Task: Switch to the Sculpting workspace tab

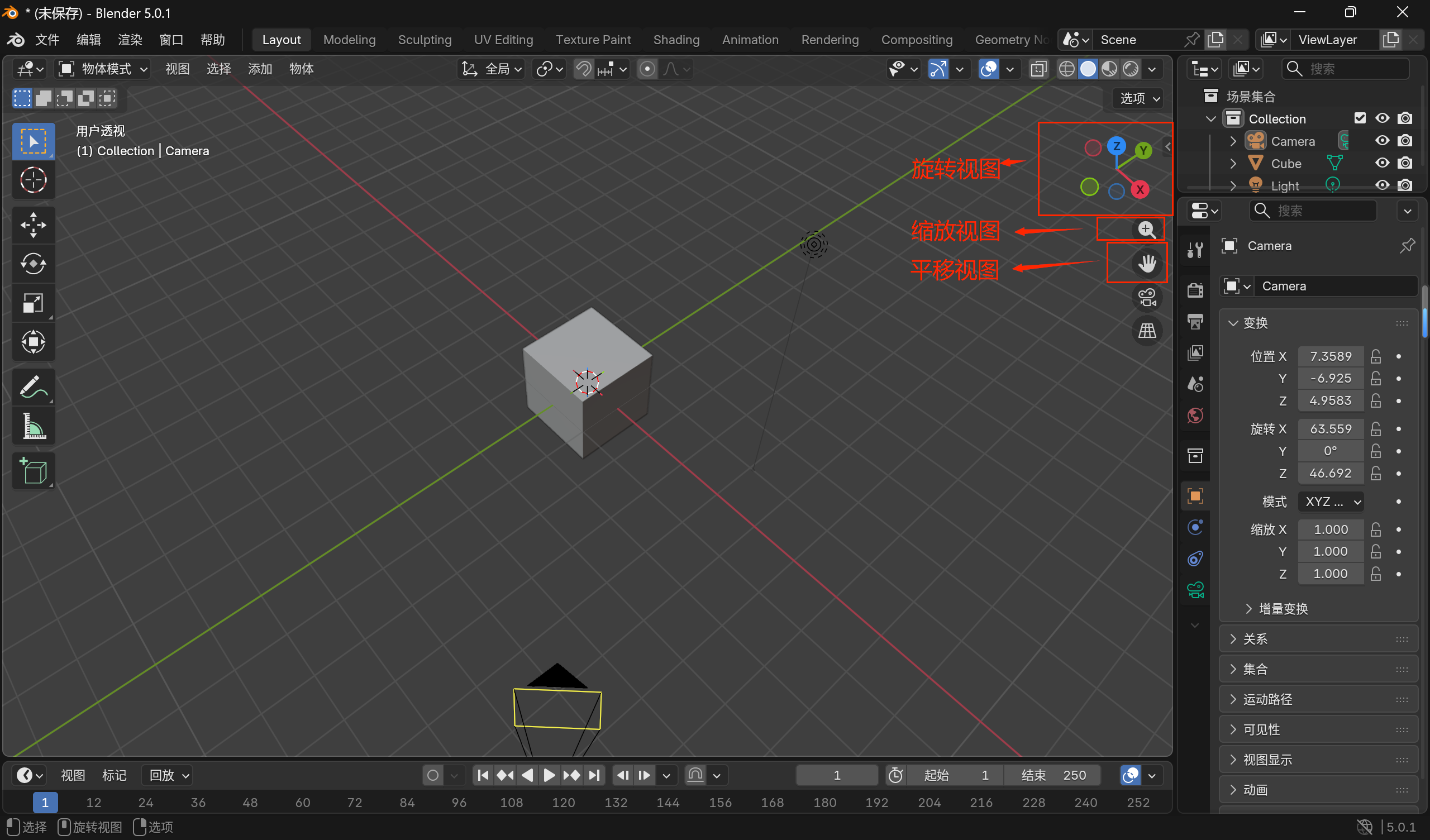Action: point(425,40)
